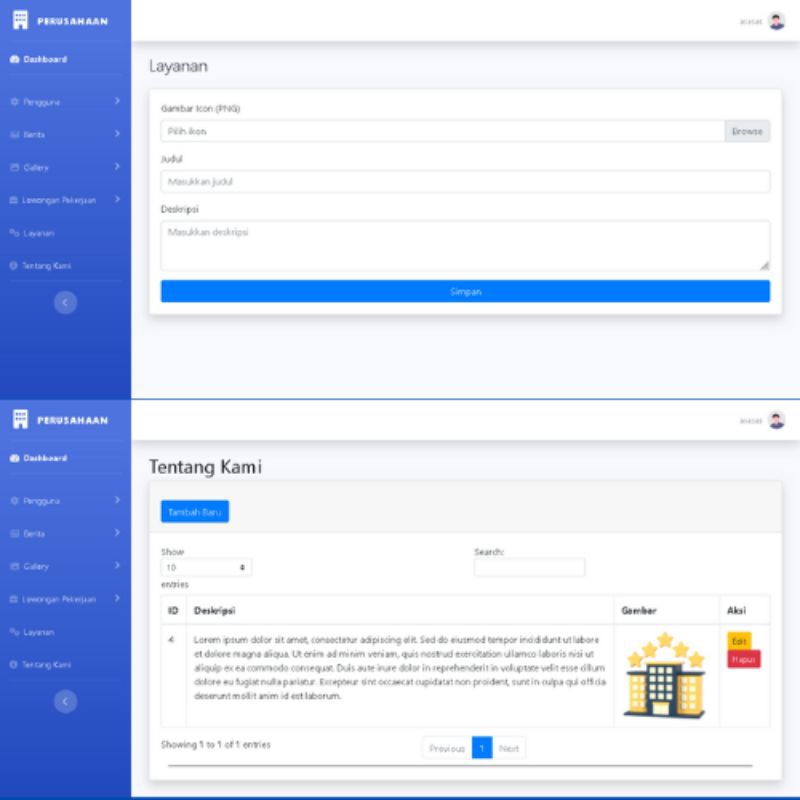Sort by the Gambar column header

coord(667,610)
